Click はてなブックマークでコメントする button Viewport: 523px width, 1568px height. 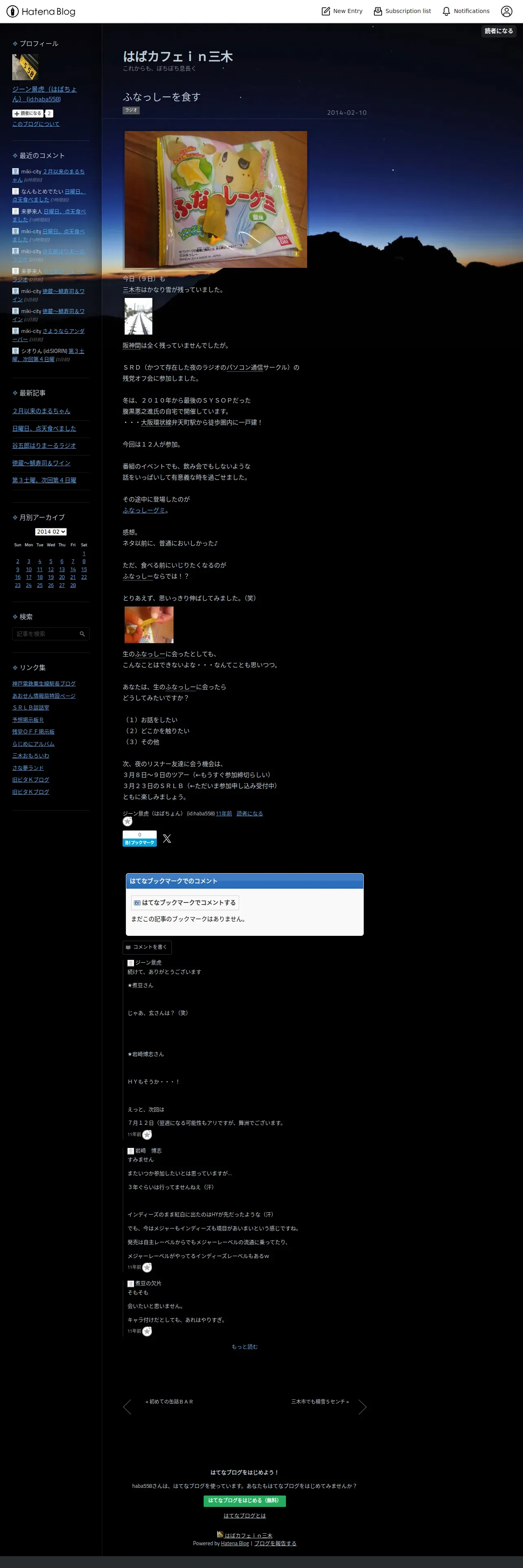click(x=185, y=902)
